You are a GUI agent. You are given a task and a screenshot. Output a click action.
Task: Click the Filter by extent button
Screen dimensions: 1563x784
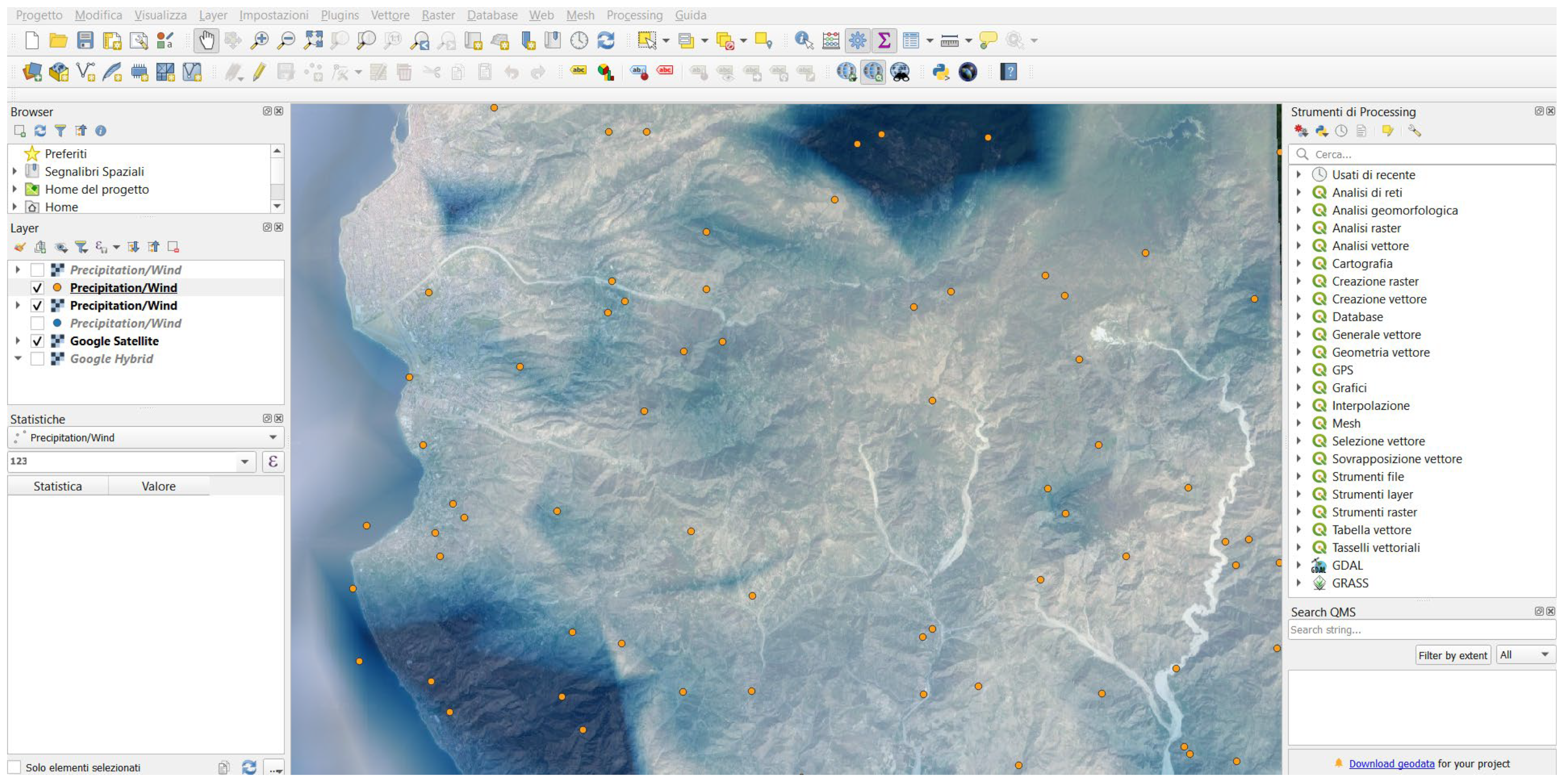tap(1452, 656)
